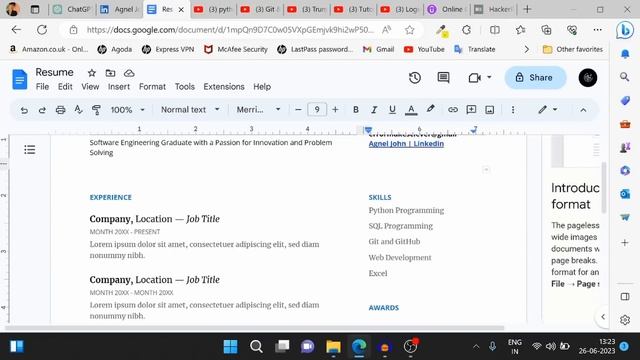Insert a link from the toolbar
This screenshot has width=640, height=360.
pos(453,109)
